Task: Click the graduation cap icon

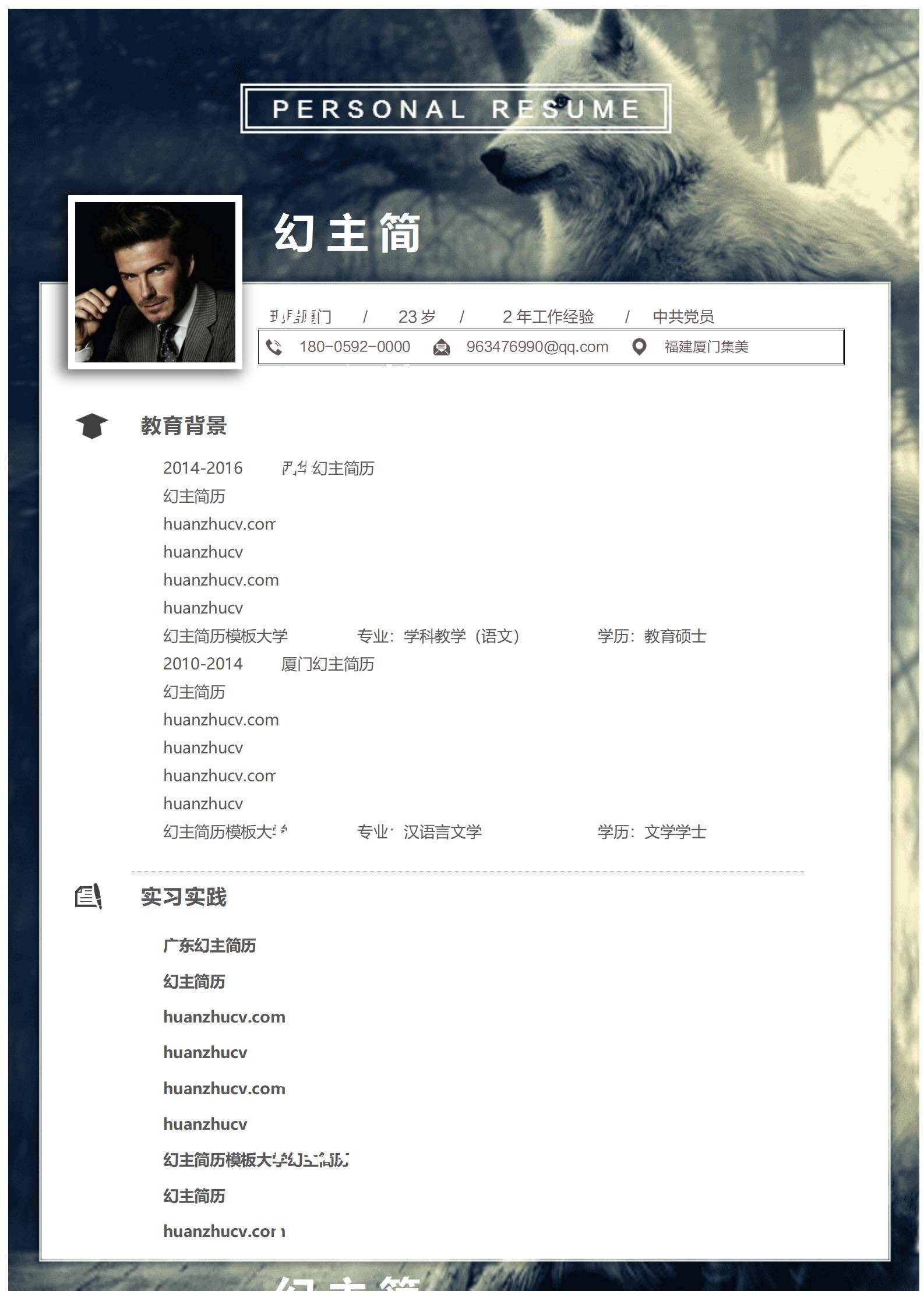Action: [92, 426]
